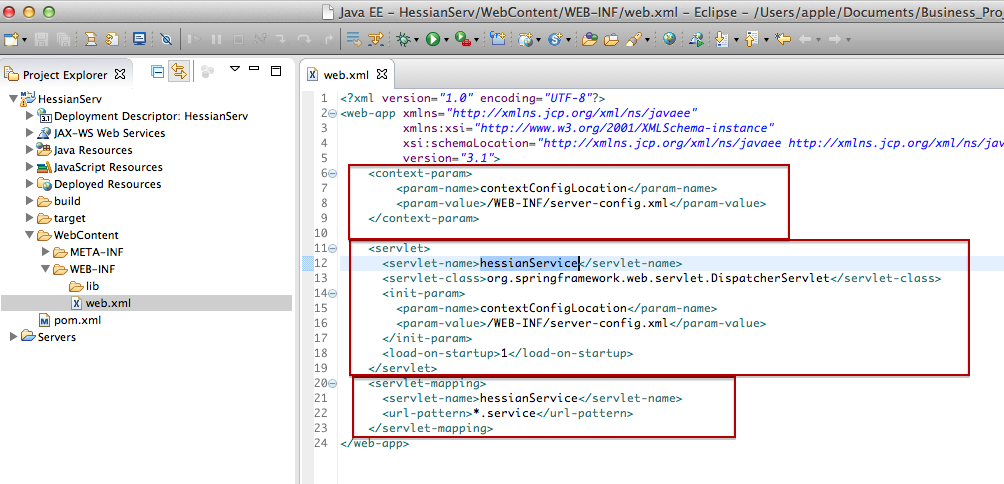Collapse the WEB-INF folder
The image size is (1004, 484).
[45, 269]
